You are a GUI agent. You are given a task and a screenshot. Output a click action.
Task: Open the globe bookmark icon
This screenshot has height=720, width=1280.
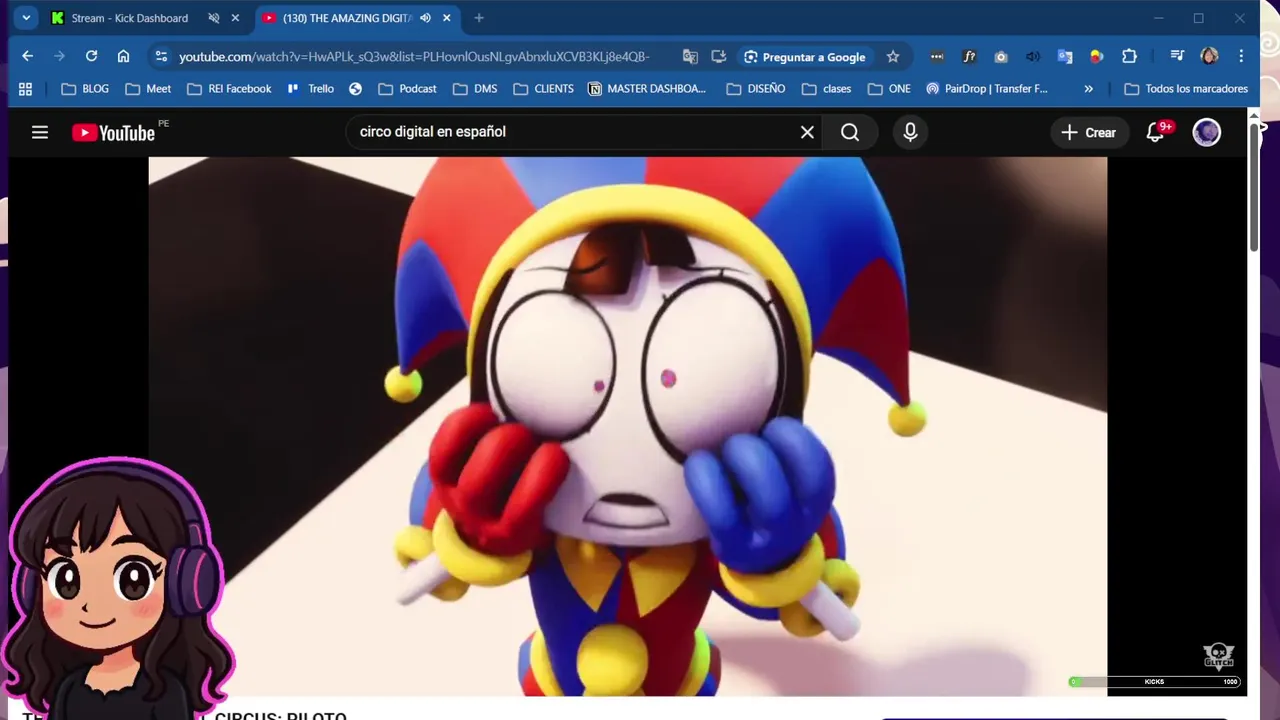click(x=355, y=89)
